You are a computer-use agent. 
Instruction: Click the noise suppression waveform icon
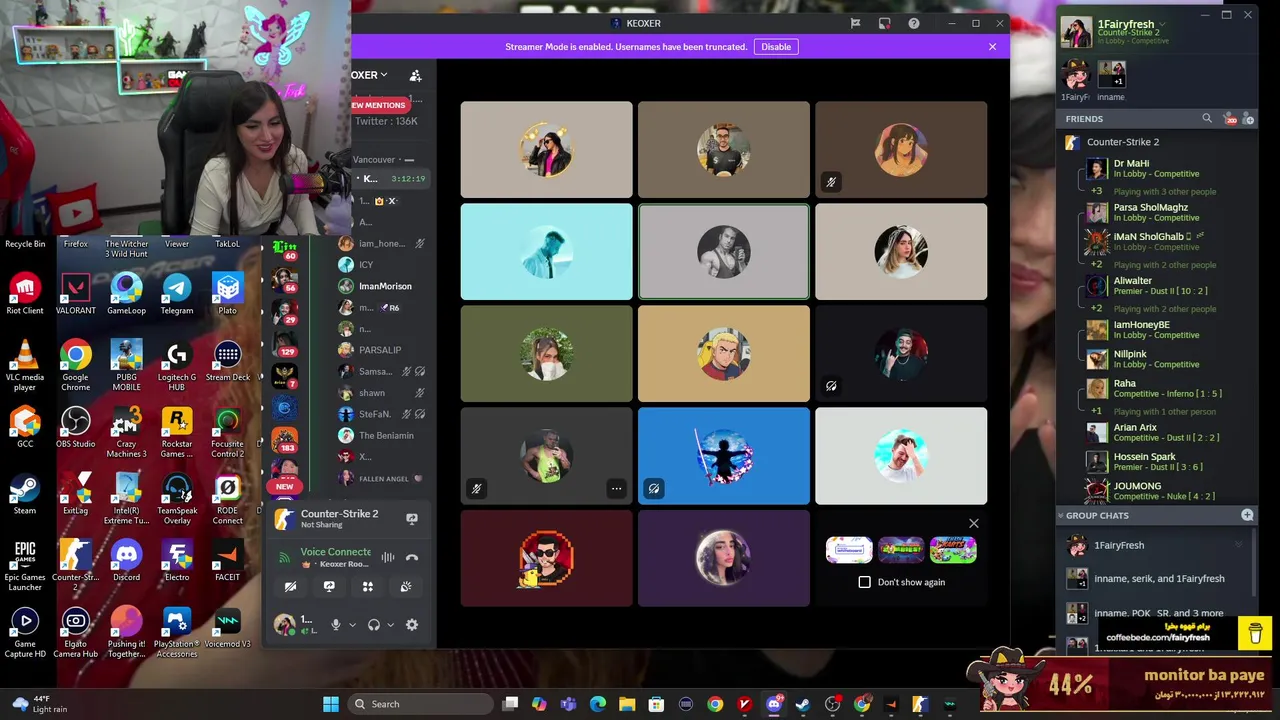point(388,557)
